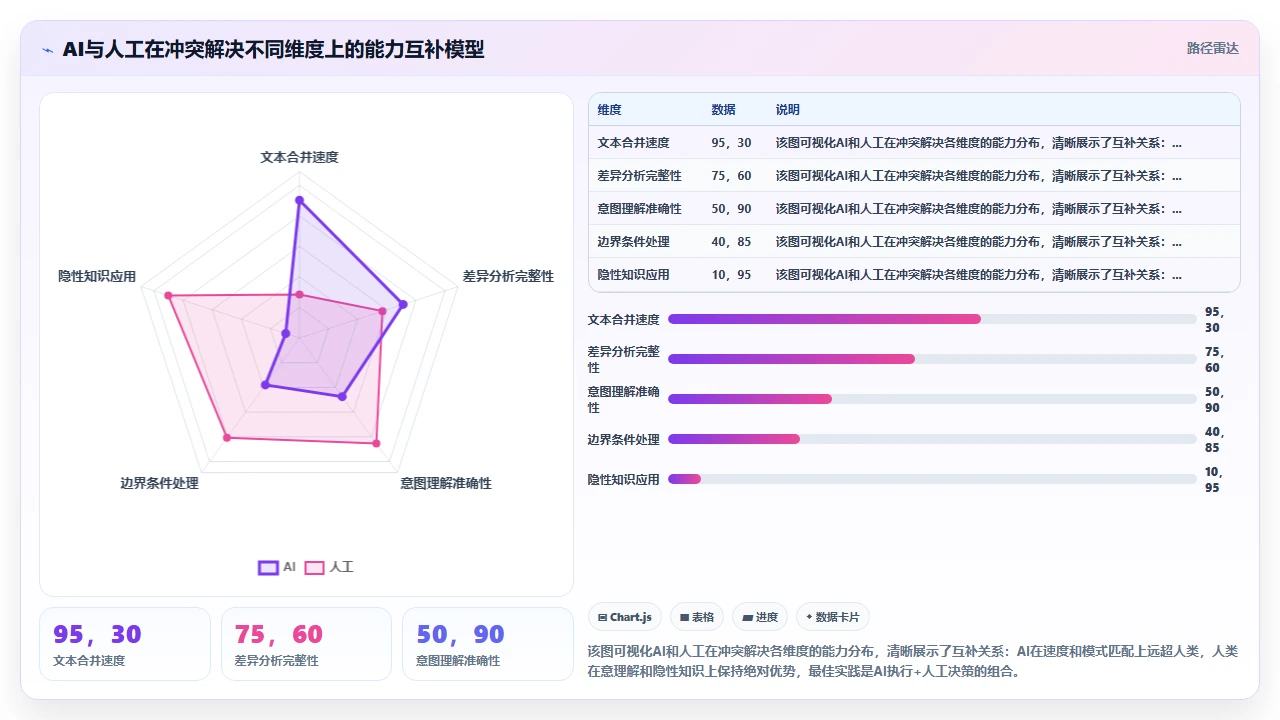Click the 95，30 value after the progress bar

click(x=1215, y=319)
